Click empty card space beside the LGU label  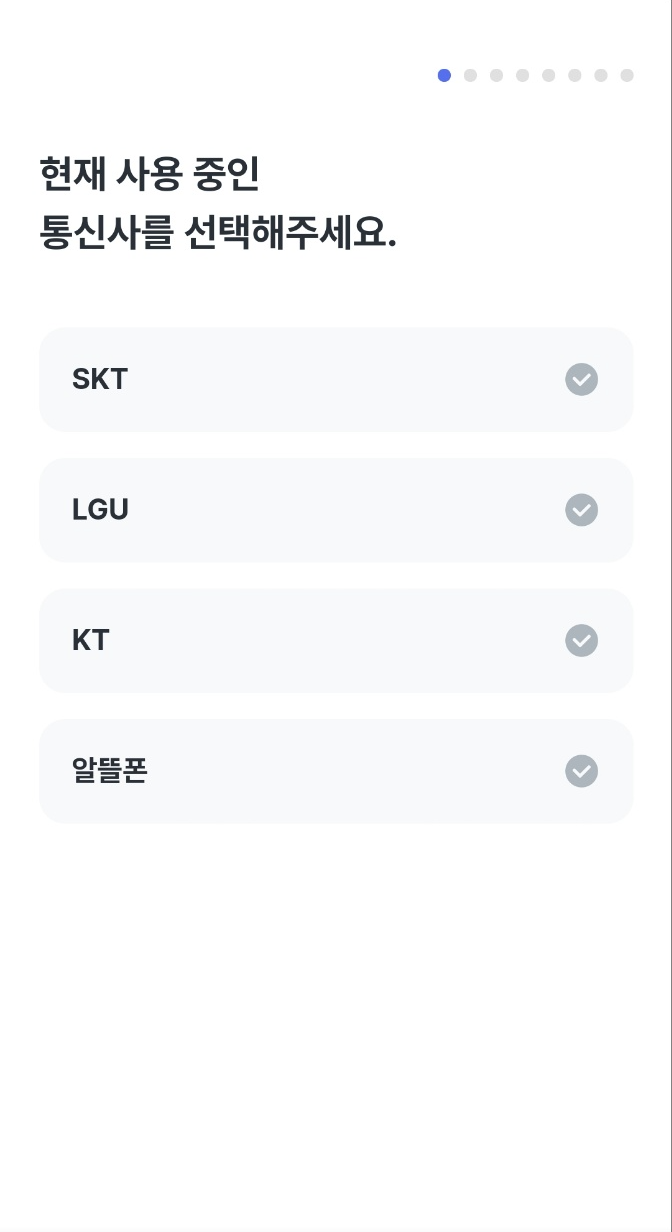[x=340, y=510]
